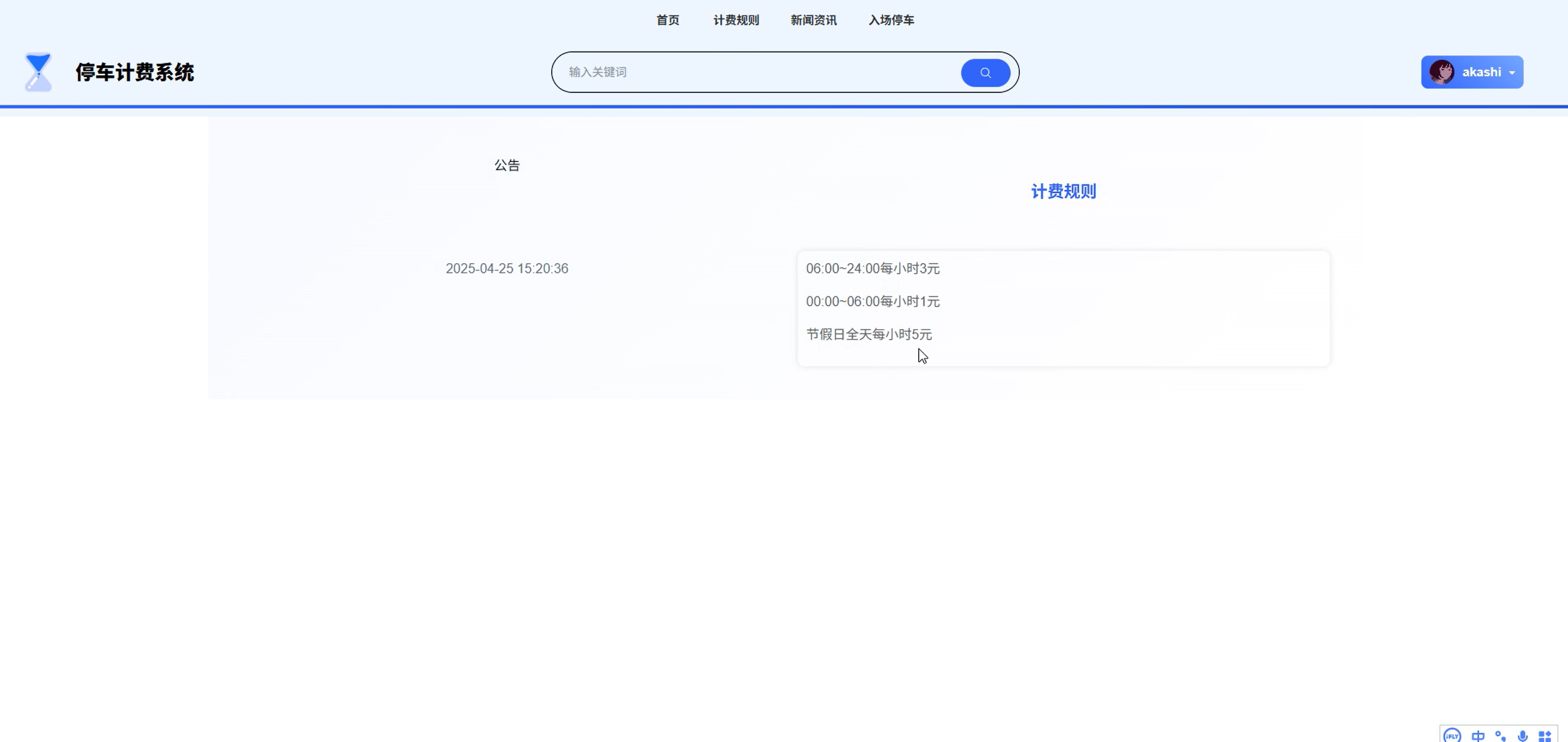Go to 新闻资讯 in the navigation
The height and width of the screenshot is (742, 1568).
813,20
